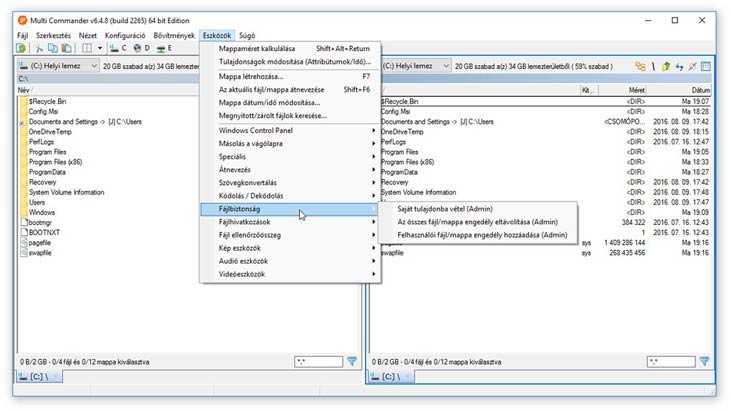The height and width of the screenshot is (410, 730).
Task: Expand Kép eszközök submenu
Action: (x=291, y=248)
